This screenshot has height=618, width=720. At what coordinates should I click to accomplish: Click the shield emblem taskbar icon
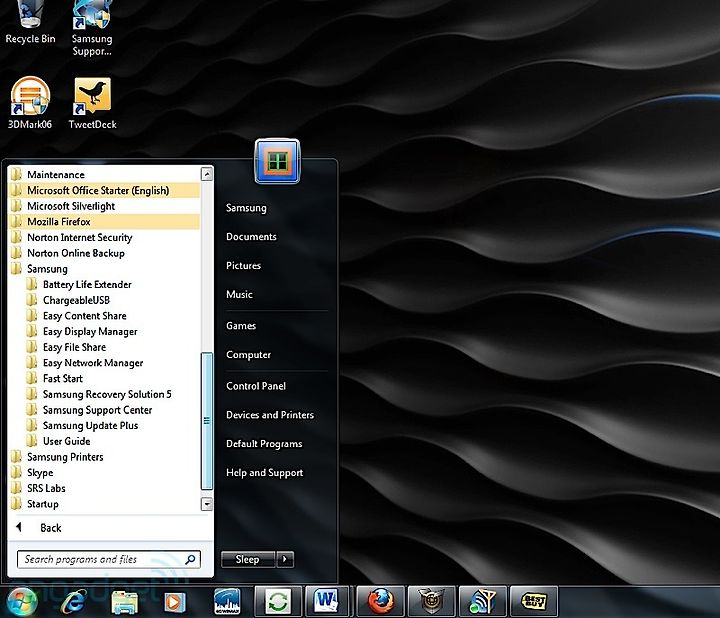(432, 601)
